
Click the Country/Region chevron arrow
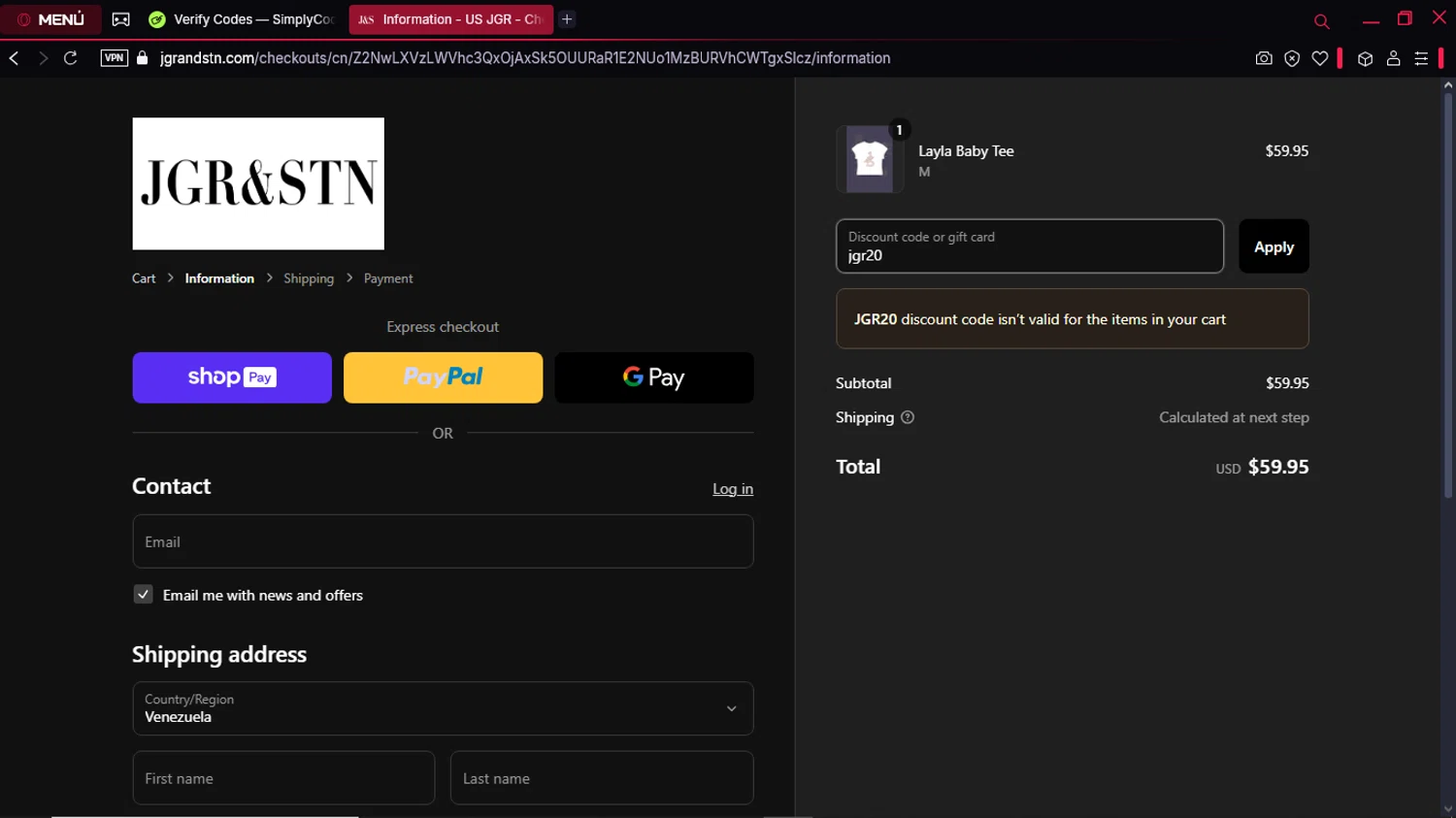[732, 709]
